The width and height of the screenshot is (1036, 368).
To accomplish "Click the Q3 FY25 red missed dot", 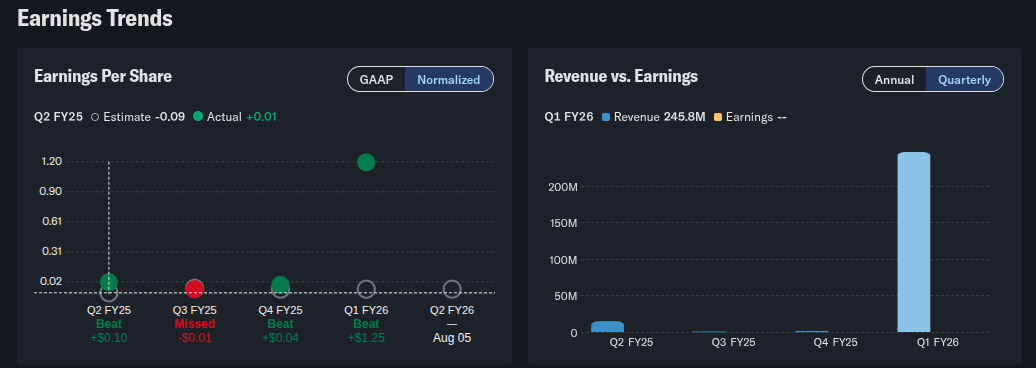I will coord(194,289).
